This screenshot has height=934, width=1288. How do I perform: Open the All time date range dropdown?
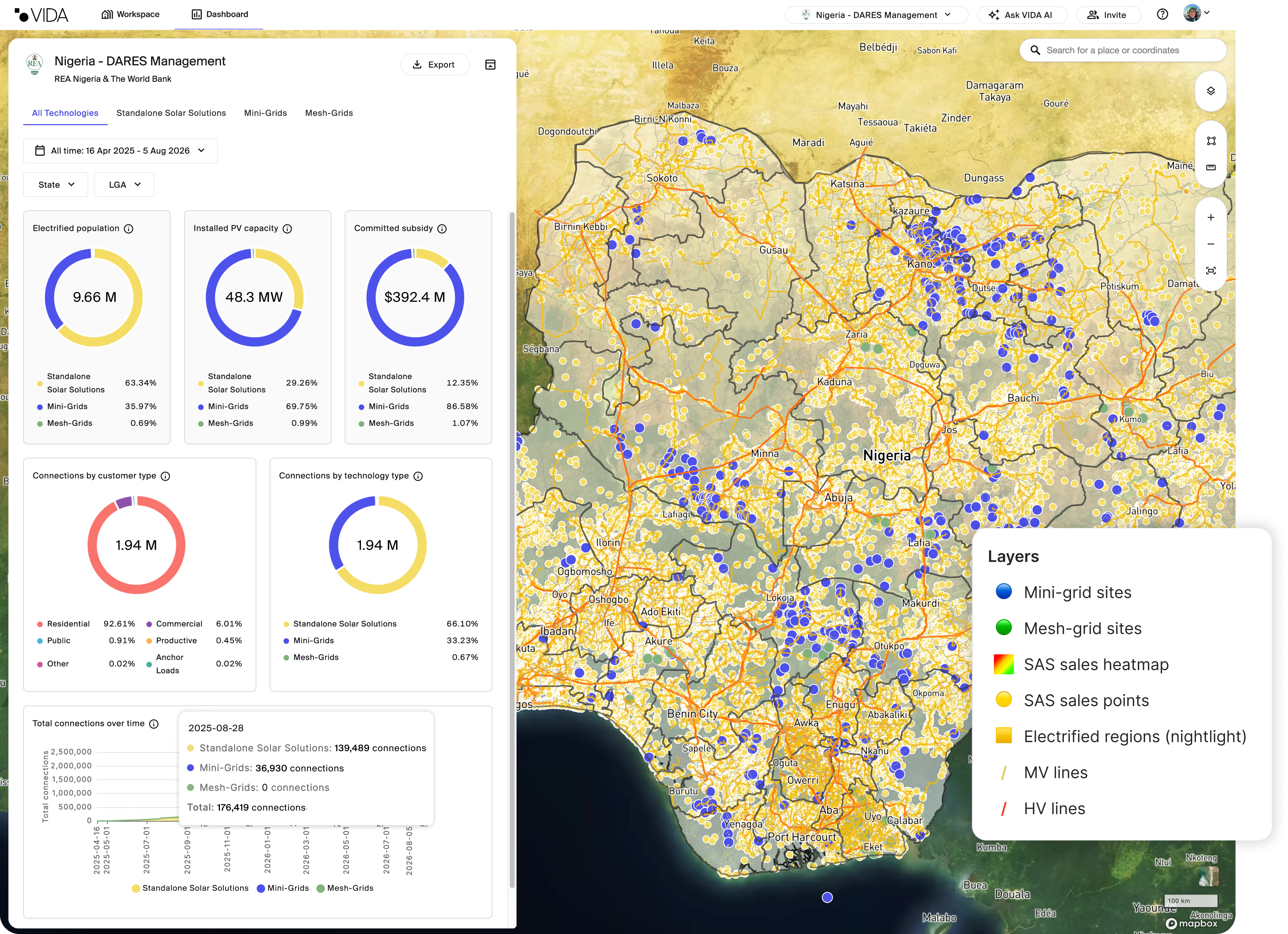click(x=120, y=151)
